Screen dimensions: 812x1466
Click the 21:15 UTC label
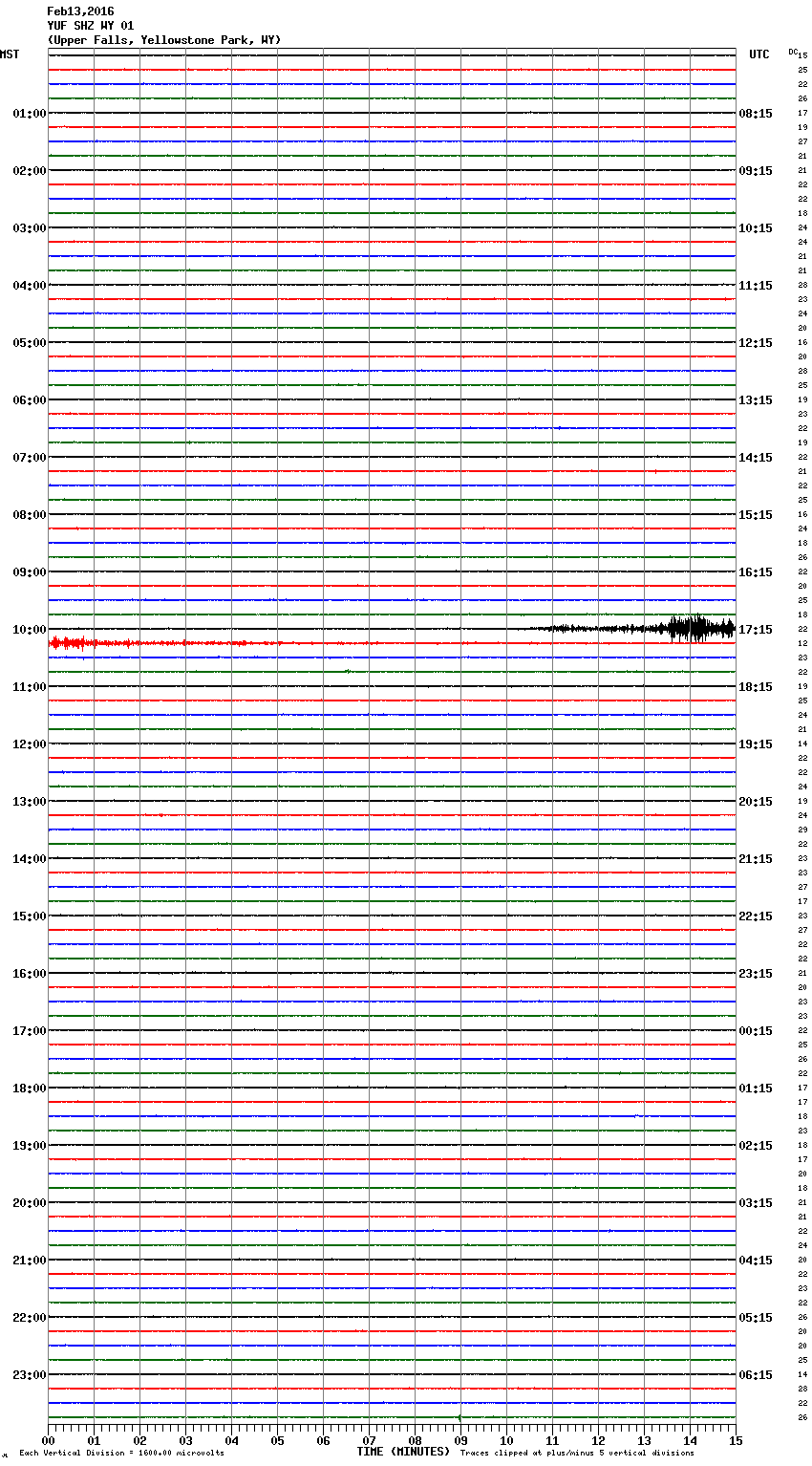[x=756, y=859]
